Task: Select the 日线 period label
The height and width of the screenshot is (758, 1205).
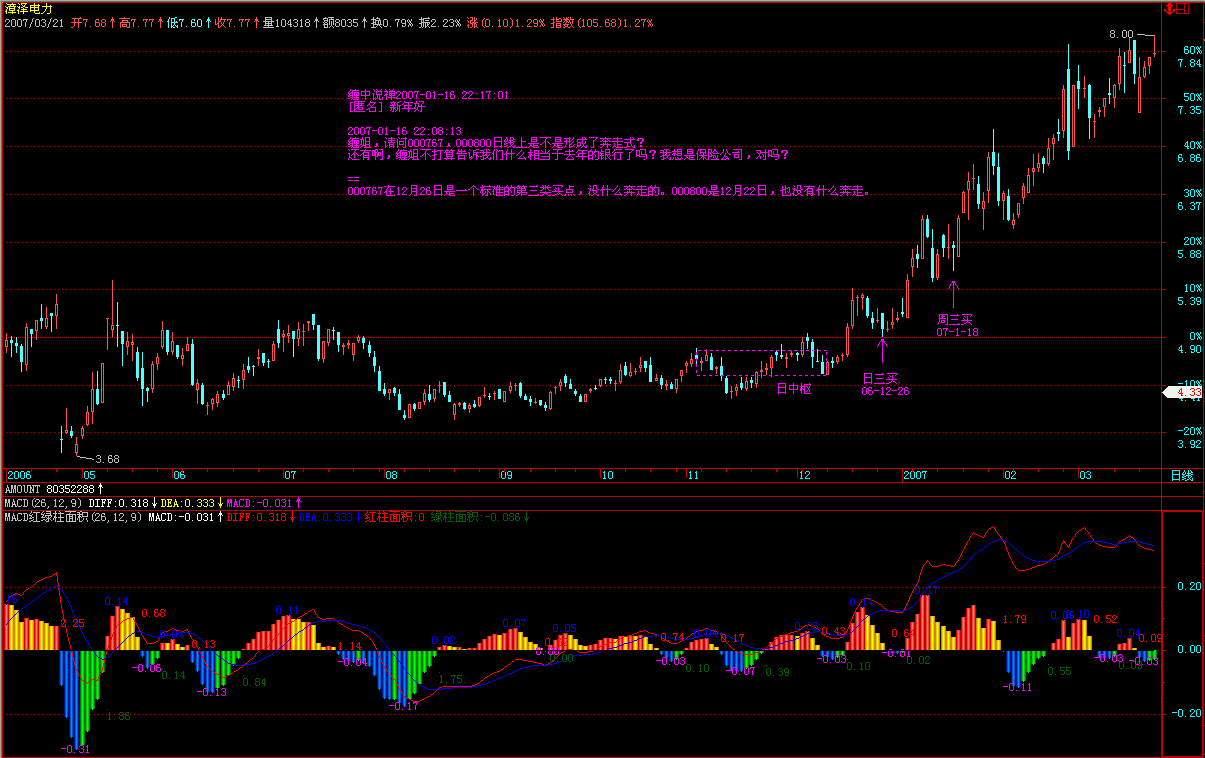Action: point(1182,475)
